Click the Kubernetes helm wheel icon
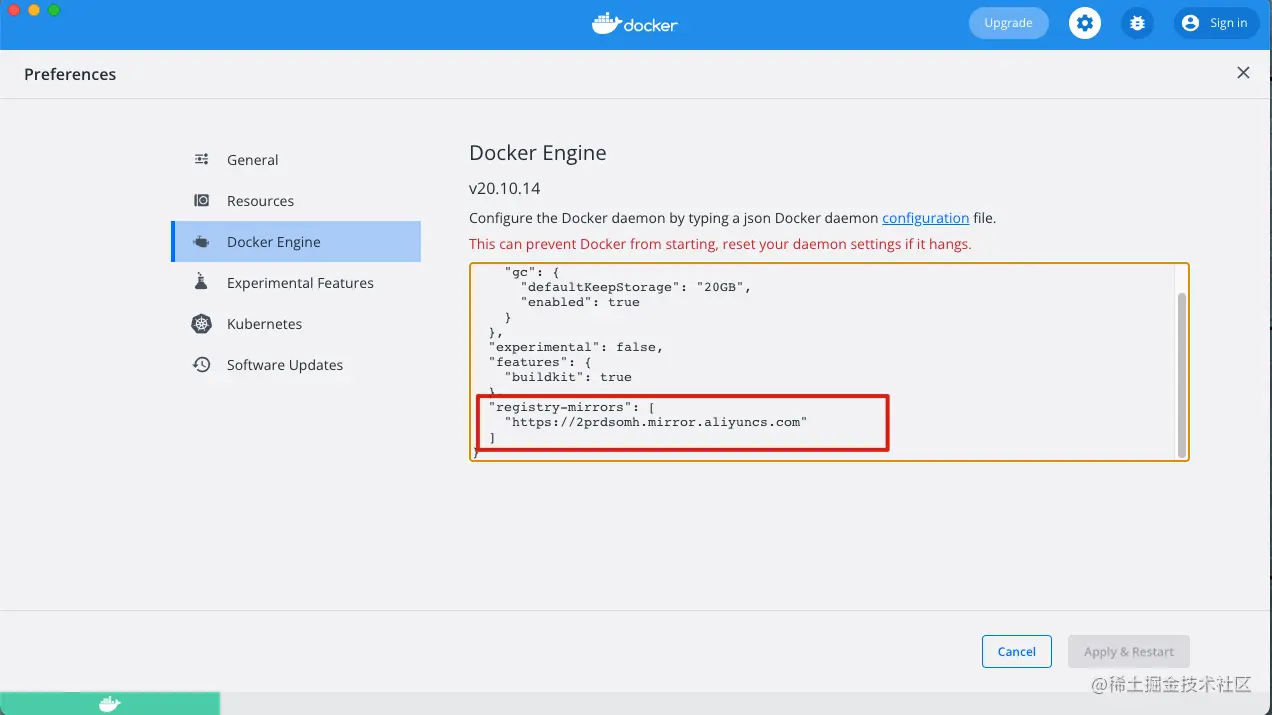The width and height of the screenshot is (1272, 715). [202, 324]
